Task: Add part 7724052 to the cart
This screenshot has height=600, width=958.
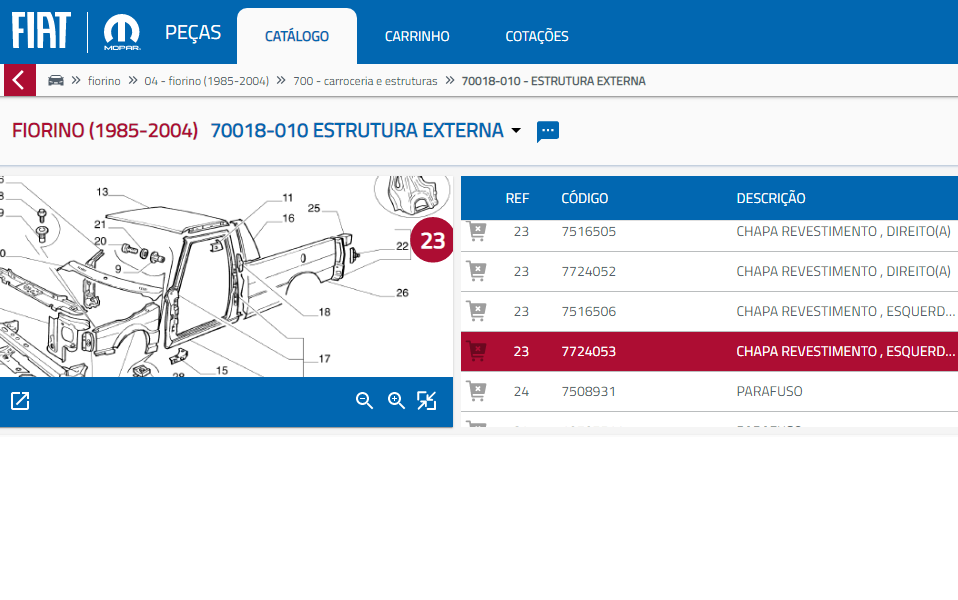Action: pyautogui.click(x=477, y=271)
